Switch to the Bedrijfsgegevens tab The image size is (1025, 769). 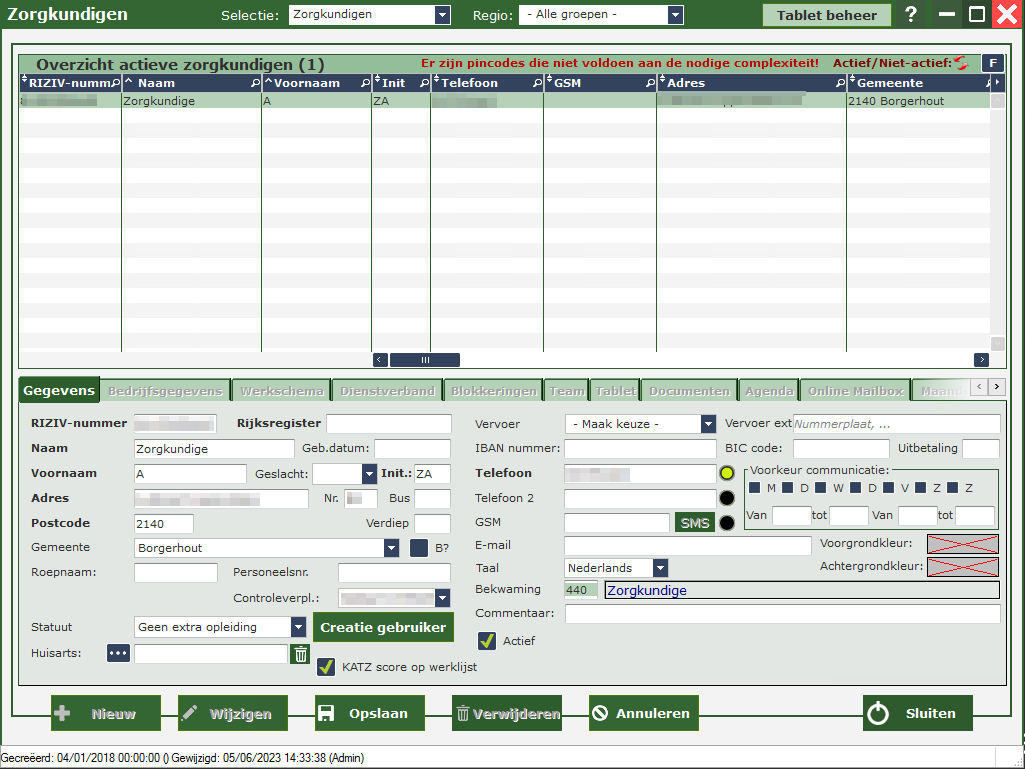coord(165,391)
